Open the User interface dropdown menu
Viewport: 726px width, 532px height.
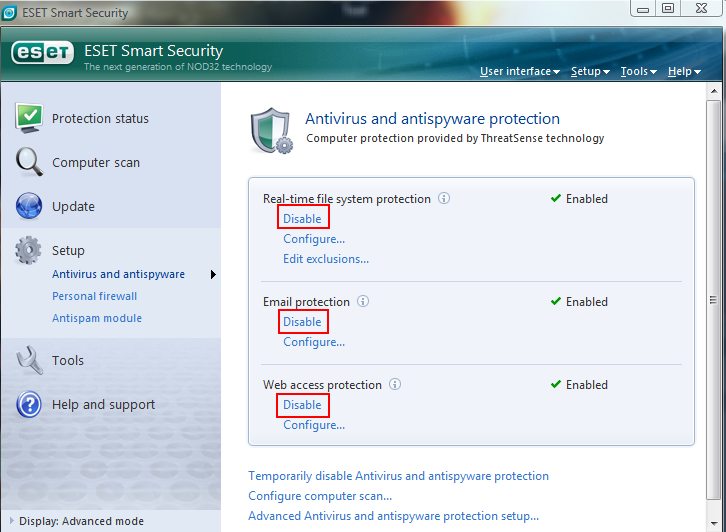[519, 72]
